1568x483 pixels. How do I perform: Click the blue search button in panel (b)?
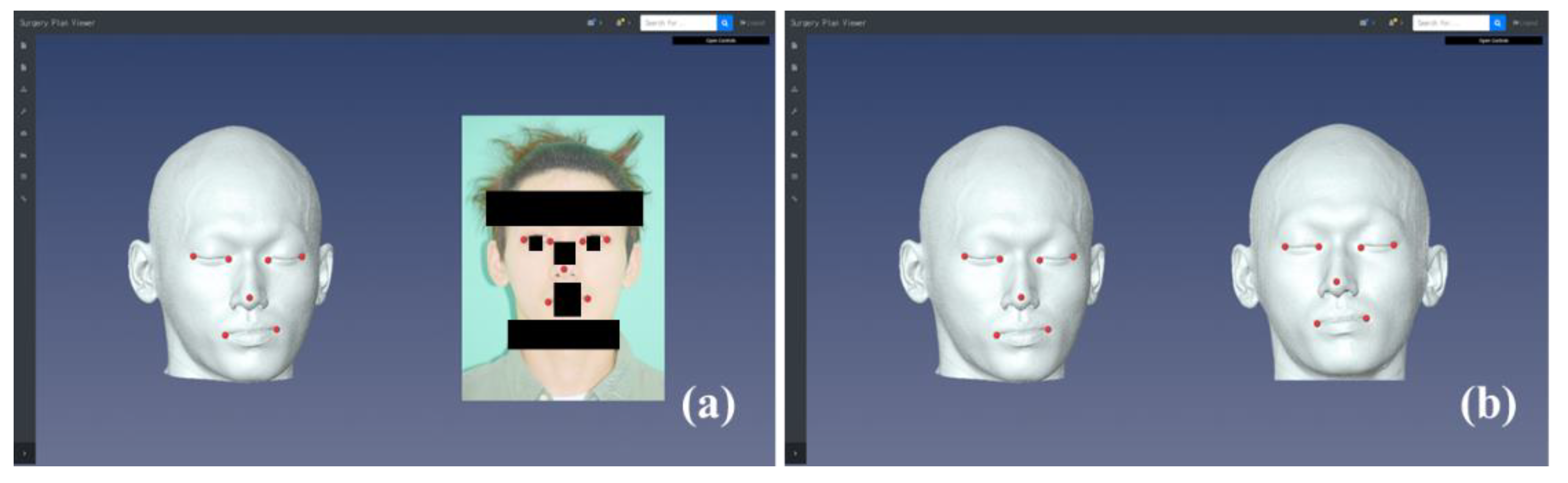[1497, 23]
